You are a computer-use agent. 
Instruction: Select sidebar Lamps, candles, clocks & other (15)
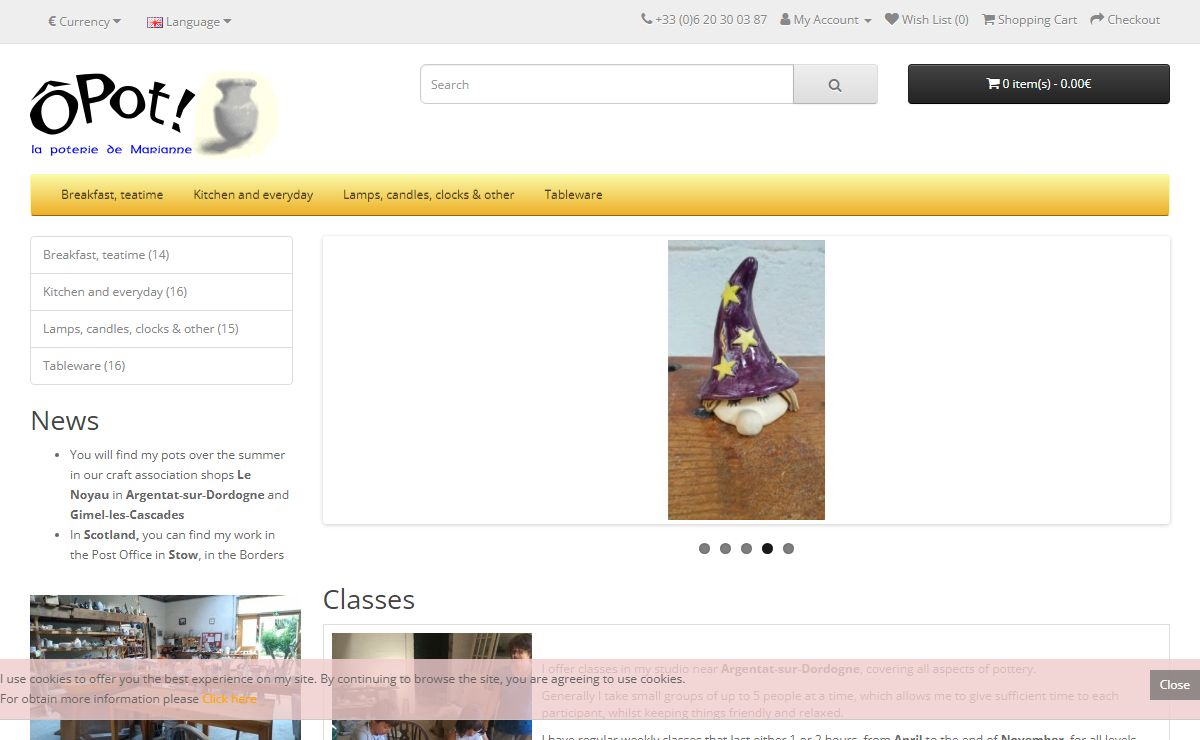pos(161,329)
